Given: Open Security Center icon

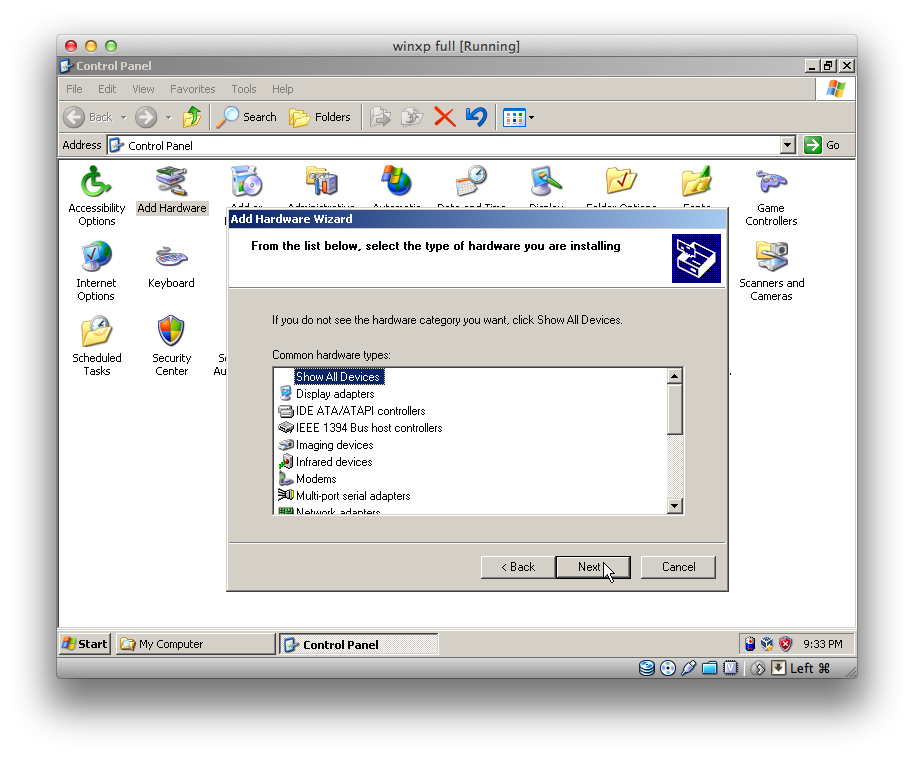Looking at the screenshot, I should point(171,346).
